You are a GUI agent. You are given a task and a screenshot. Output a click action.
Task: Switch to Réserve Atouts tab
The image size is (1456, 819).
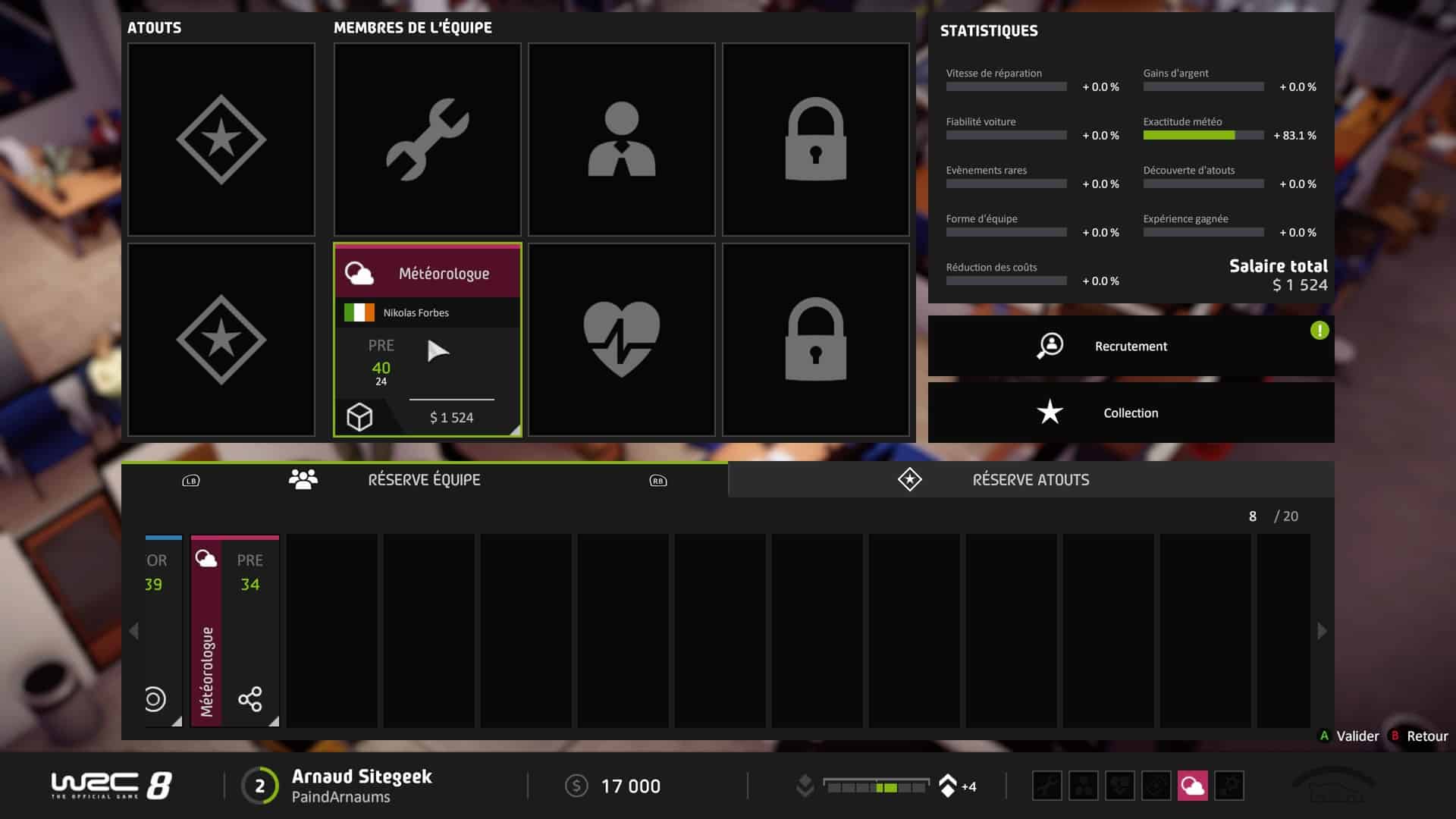pyautogui.click(x=1030, y=480)
